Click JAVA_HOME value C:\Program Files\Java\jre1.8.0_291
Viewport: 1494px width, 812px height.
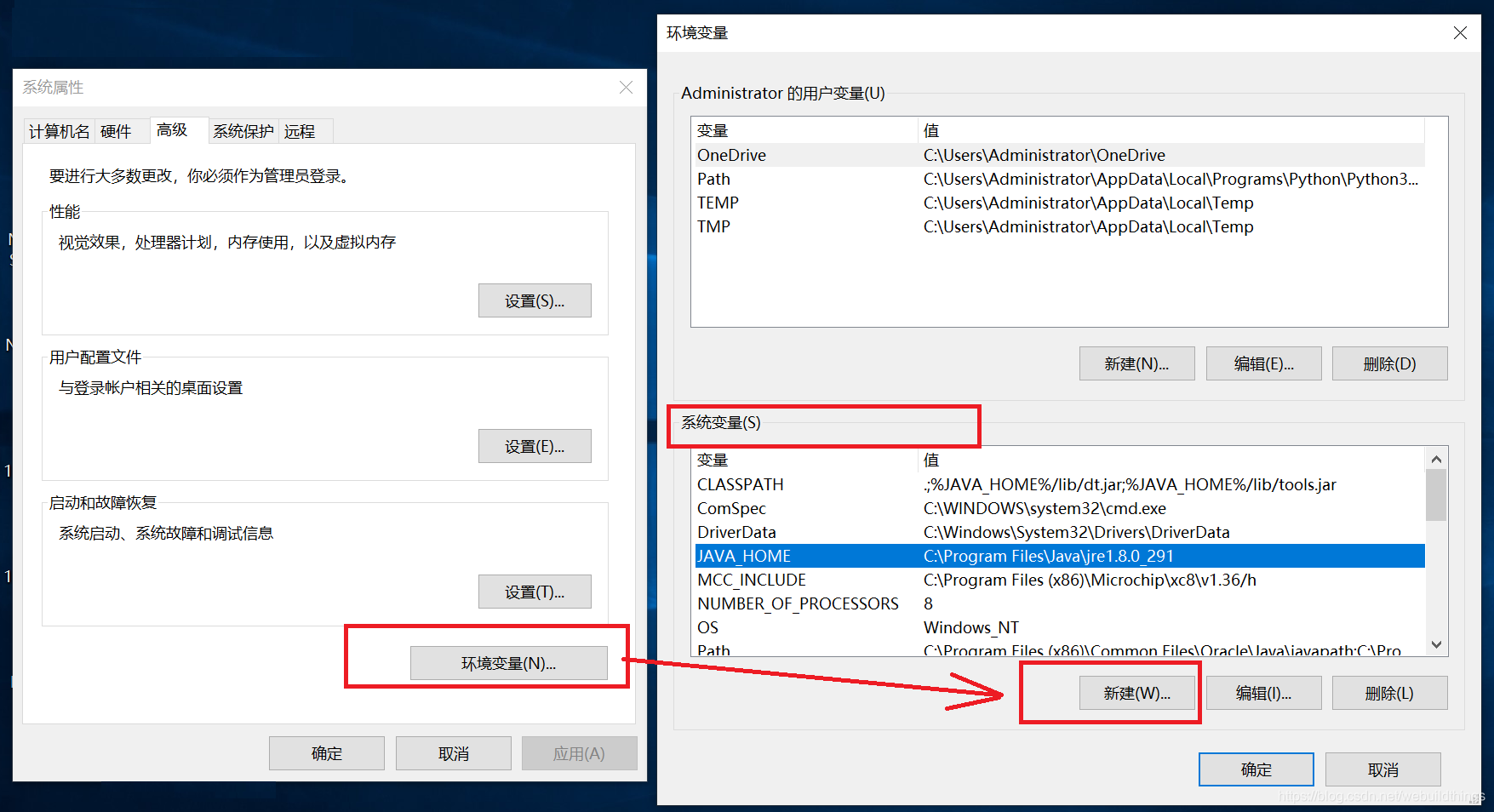[1049, 556]
